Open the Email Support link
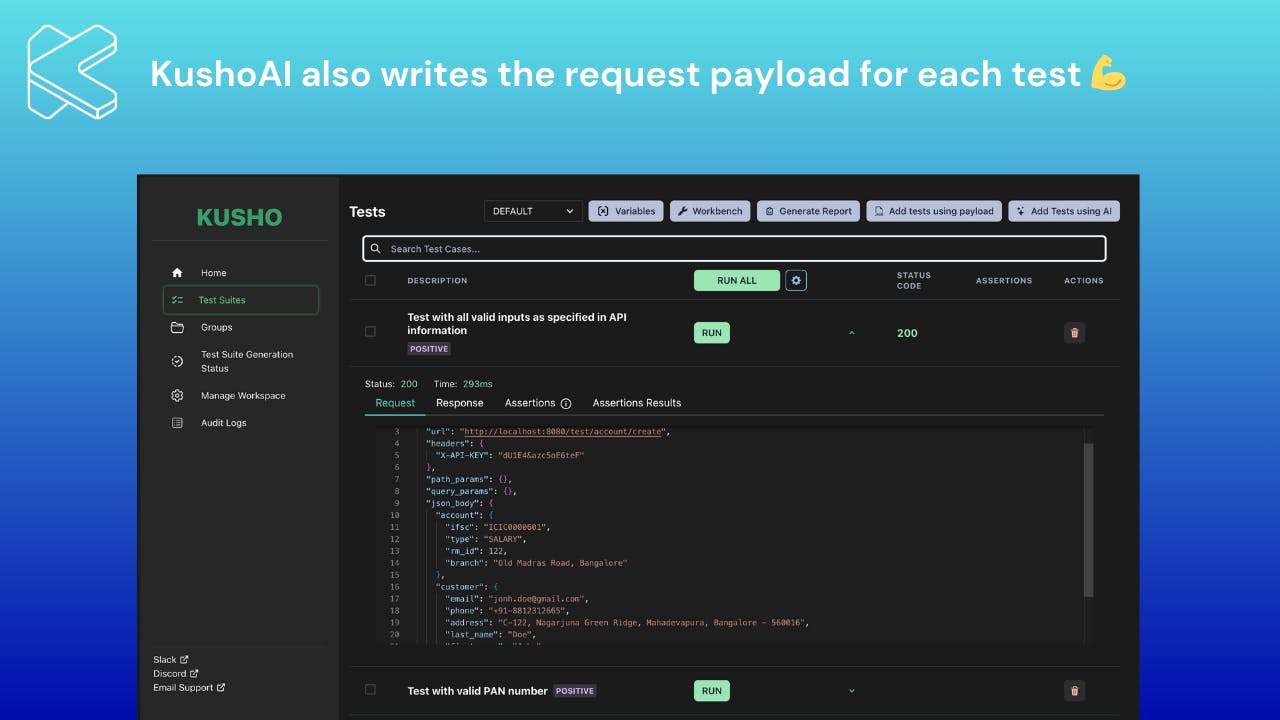This screenshot has width=1280, height=720. pos(183,688)
